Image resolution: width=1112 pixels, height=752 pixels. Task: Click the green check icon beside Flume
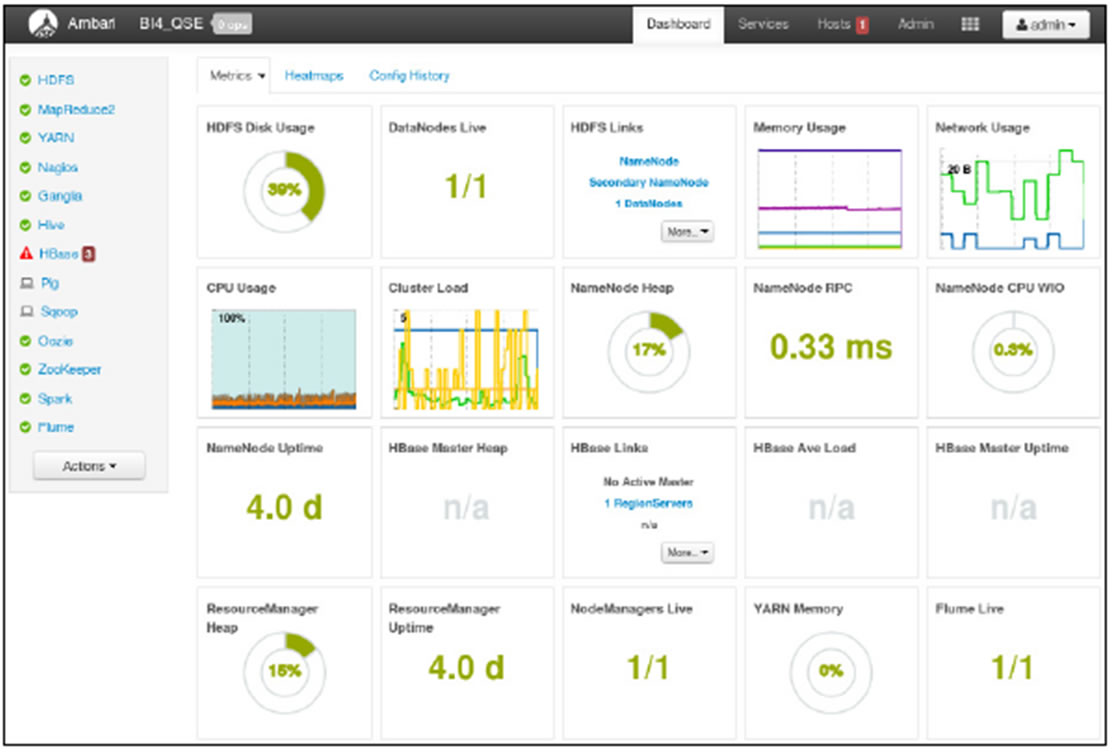[25, 427]
